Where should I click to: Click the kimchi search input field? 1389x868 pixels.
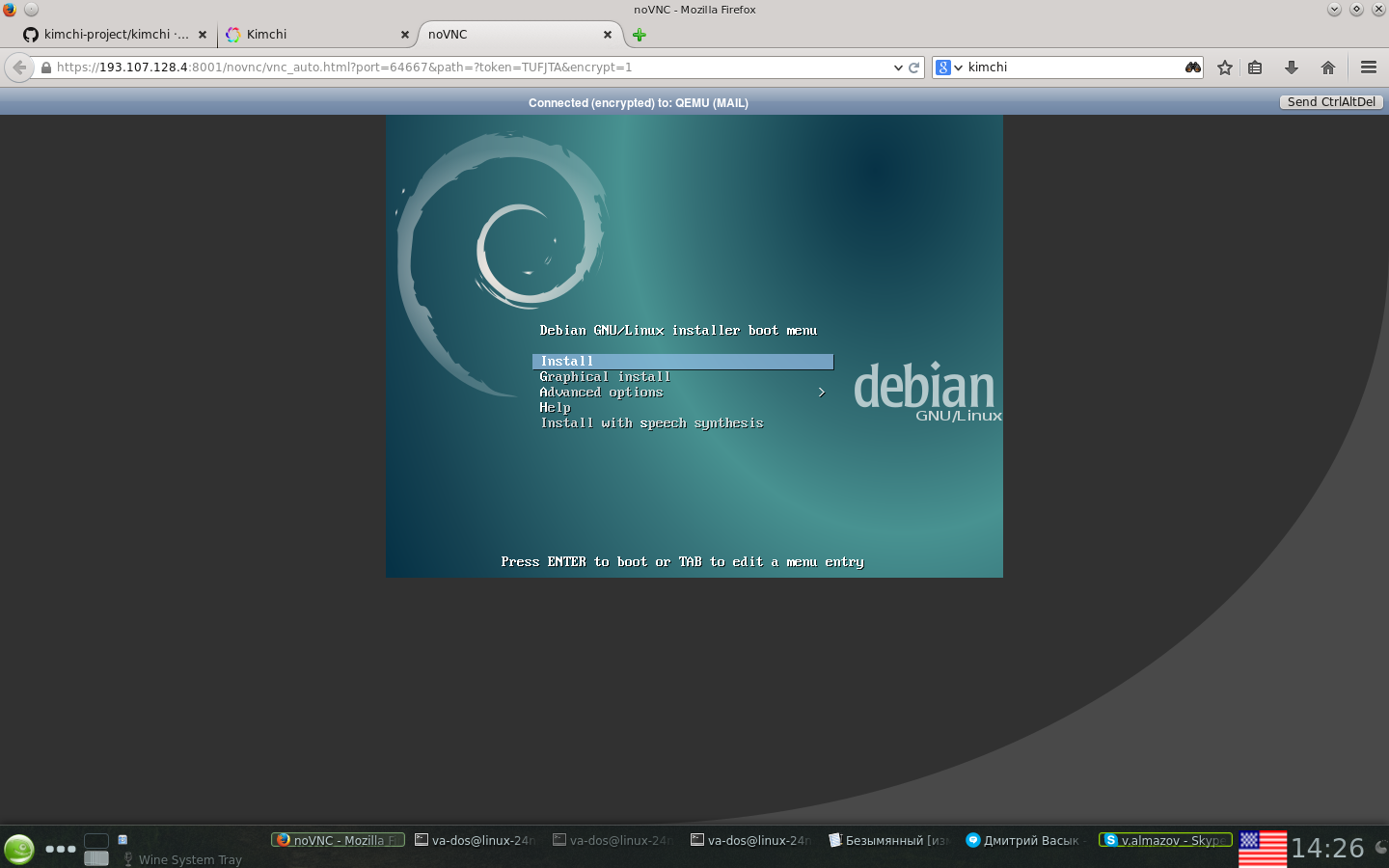(1075, 68)
